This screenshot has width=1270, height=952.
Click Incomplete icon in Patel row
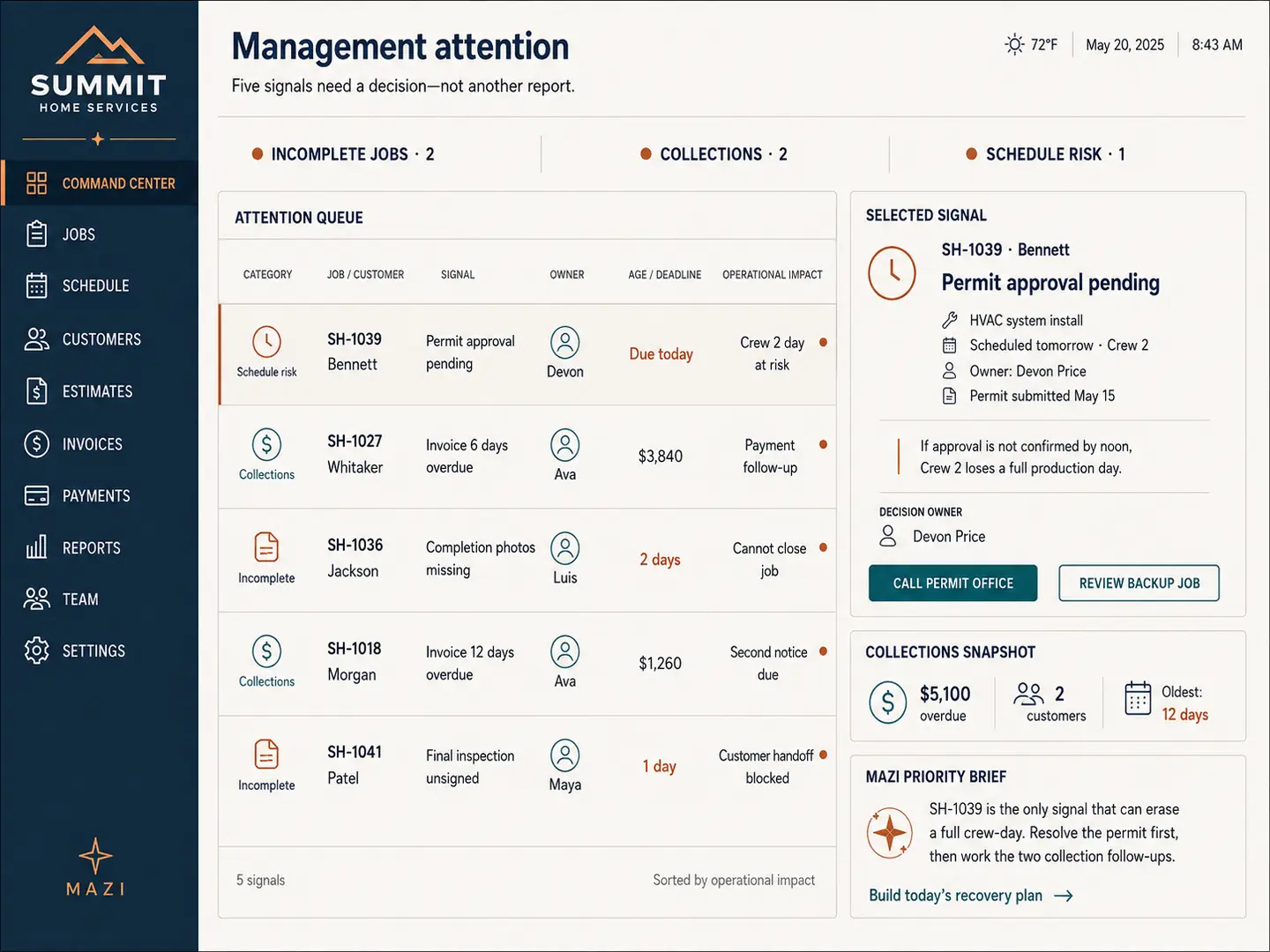266,755
